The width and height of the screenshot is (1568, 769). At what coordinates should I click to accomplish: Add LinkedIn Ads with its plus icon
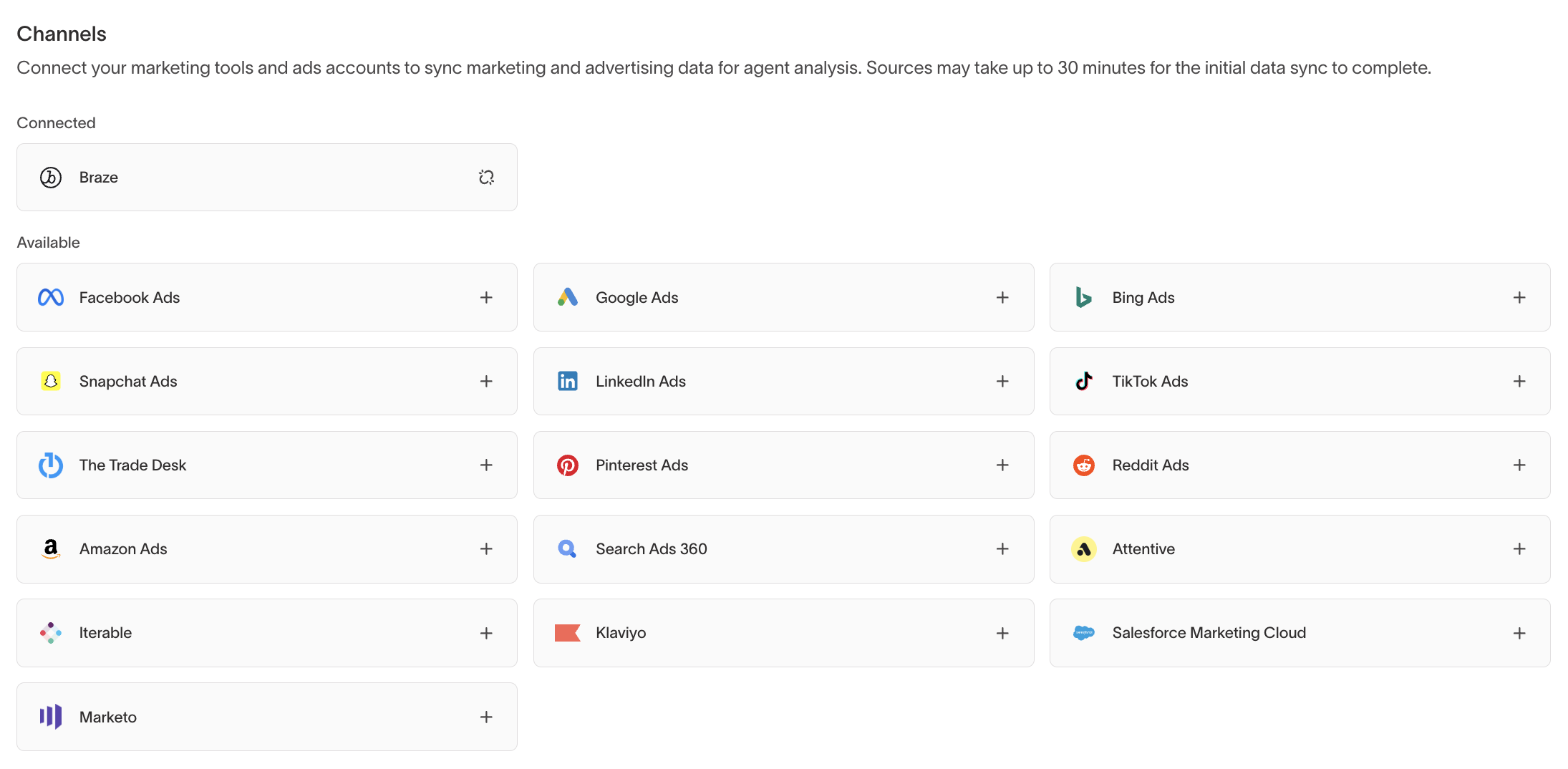coord(1002,381)
